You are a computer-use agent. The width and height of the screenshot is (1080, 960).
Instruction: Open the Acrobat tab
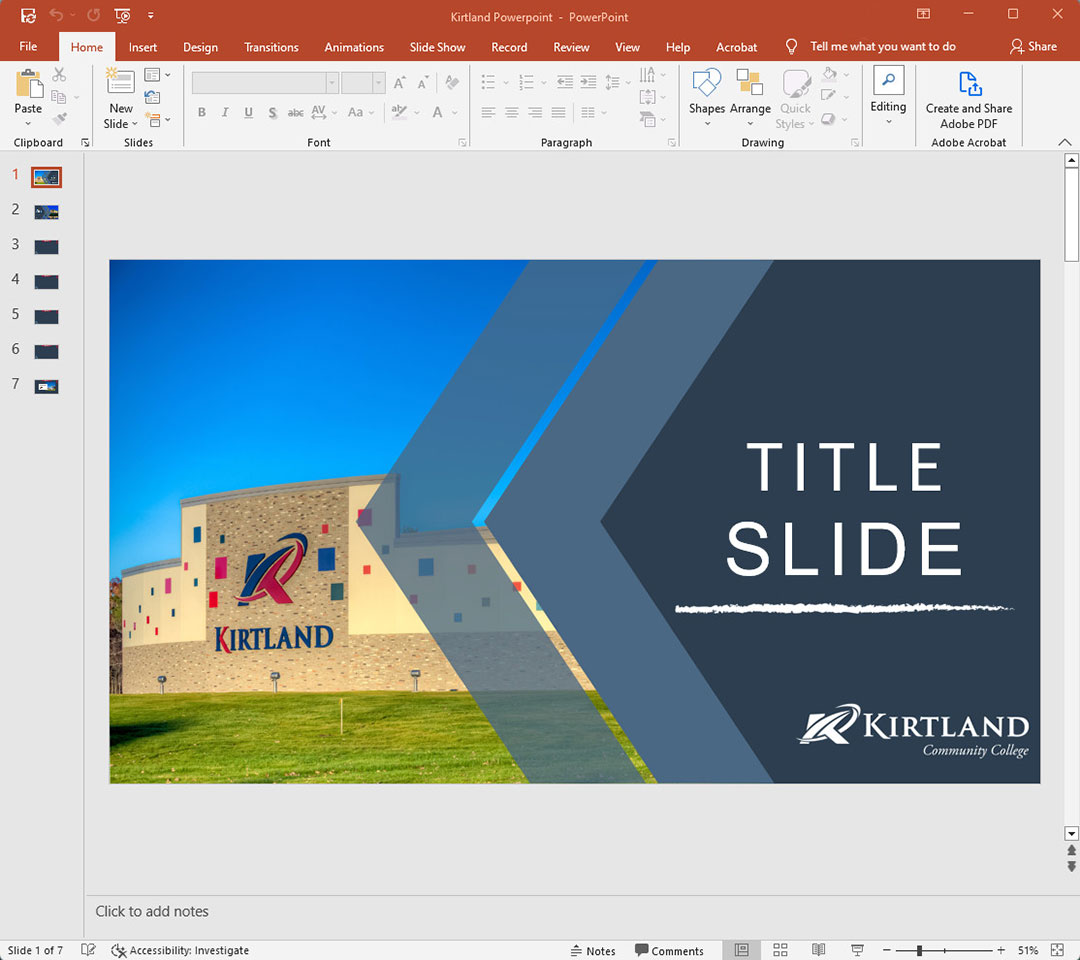[x=736, y=47]
